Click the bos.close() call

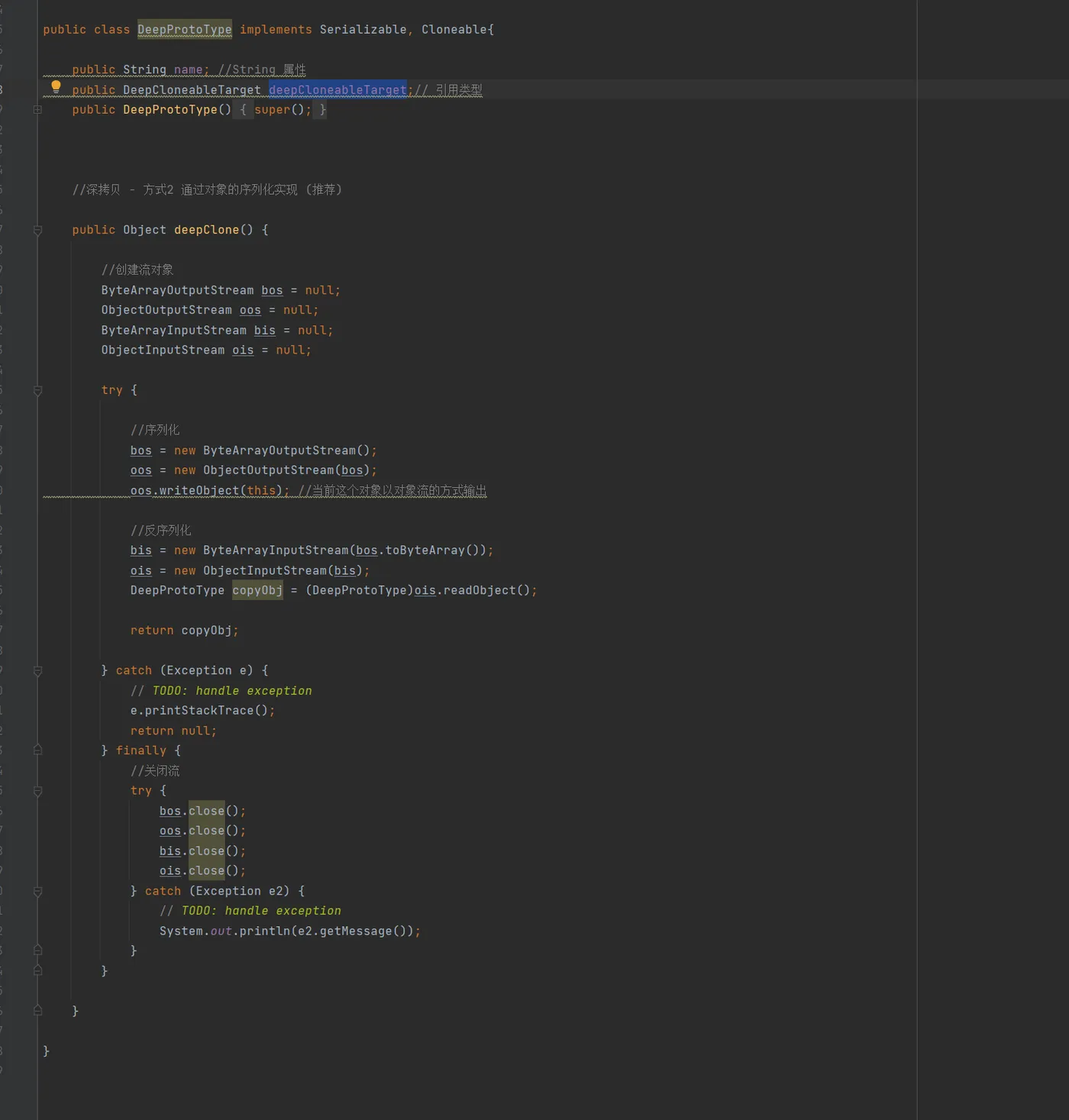coord(202,811)
